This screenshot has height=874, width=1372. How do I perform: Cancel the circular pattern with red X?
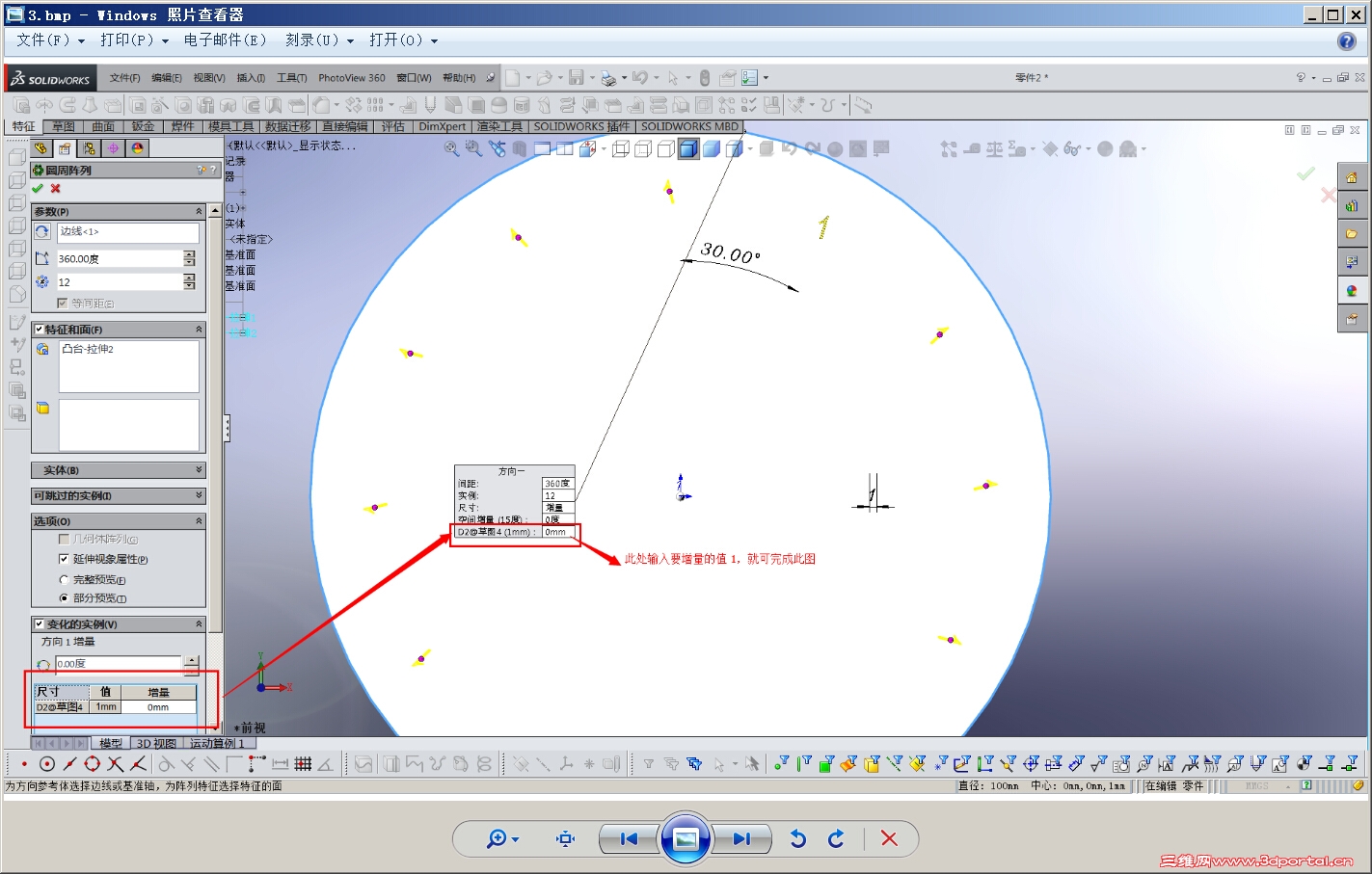tap(56, 189)
